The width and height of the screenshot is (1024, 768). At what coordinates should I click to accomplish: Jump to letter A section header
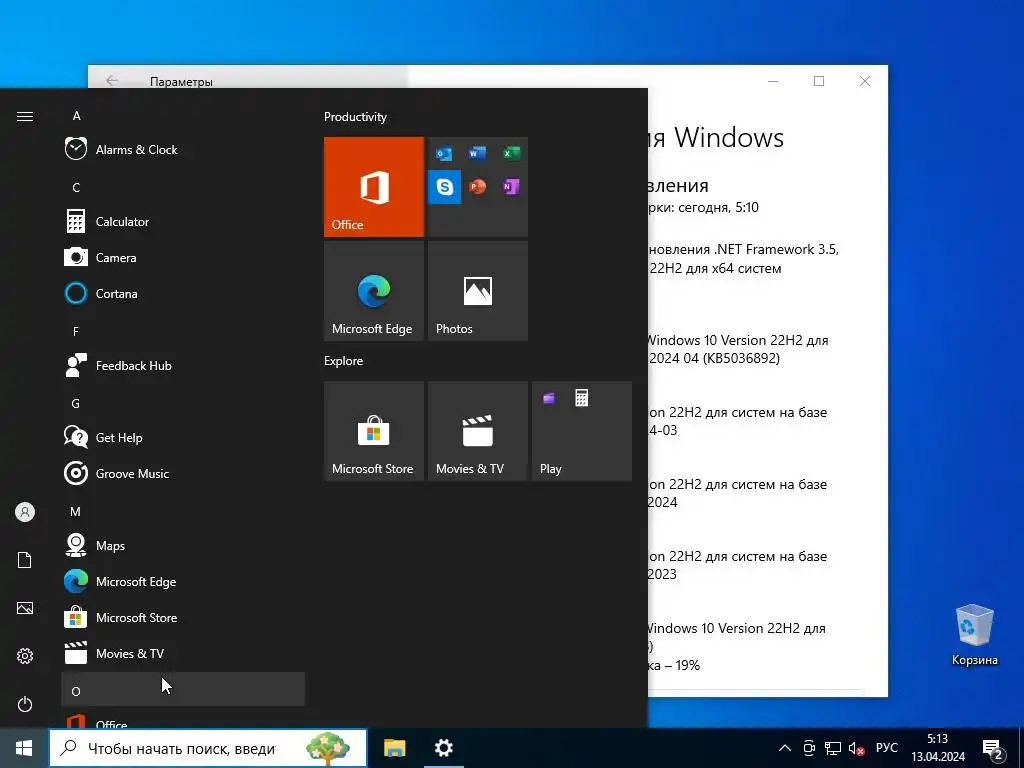pyautogui.click(x=183, y=116)
